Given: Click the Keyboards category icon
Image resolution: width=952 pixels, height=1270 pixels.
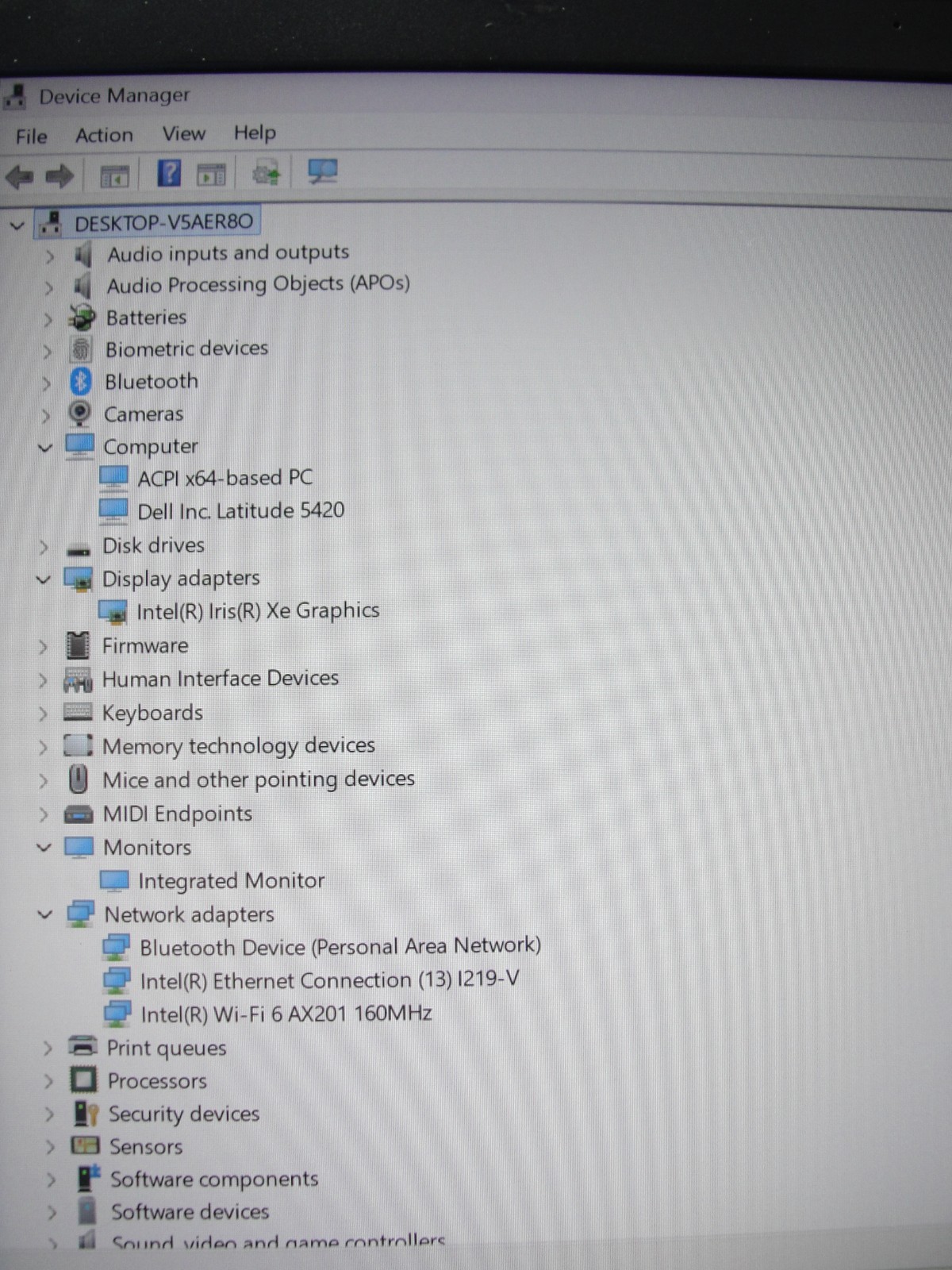Looking at the screenshot, I should [78, 712].
